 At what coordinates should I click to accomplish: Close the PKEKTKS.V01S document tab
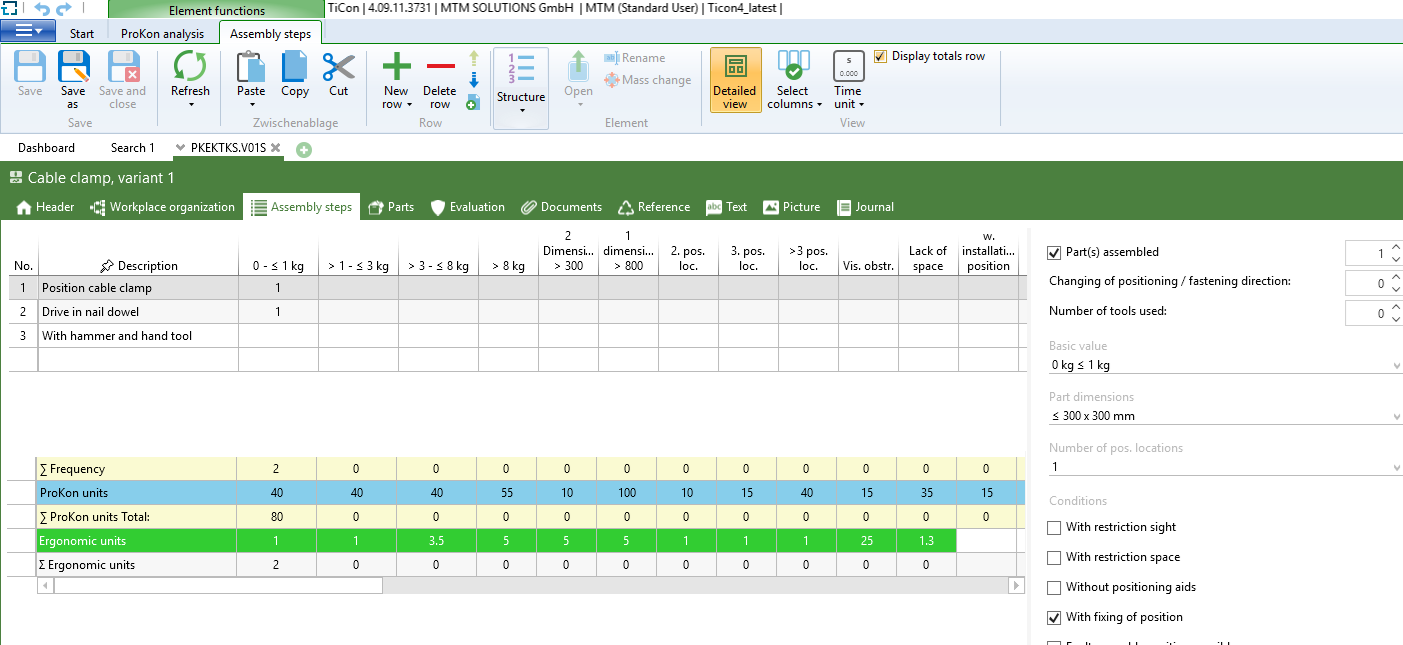pyautogui.click(x=276, y=148)
